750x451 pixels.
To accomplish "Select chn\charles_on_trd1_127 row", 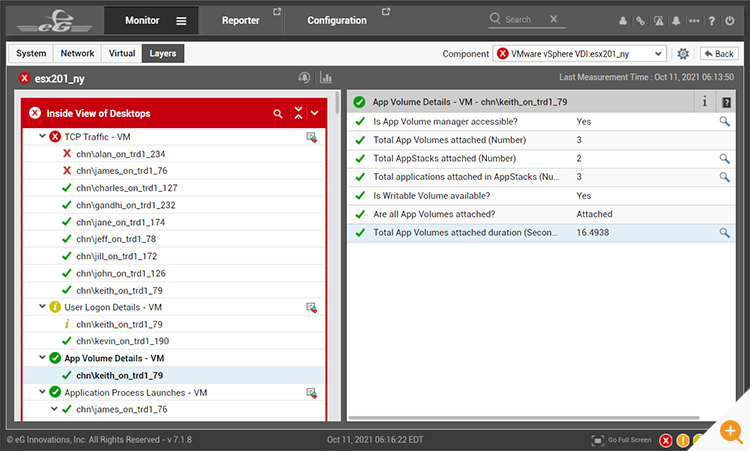I will click(174, 188).
